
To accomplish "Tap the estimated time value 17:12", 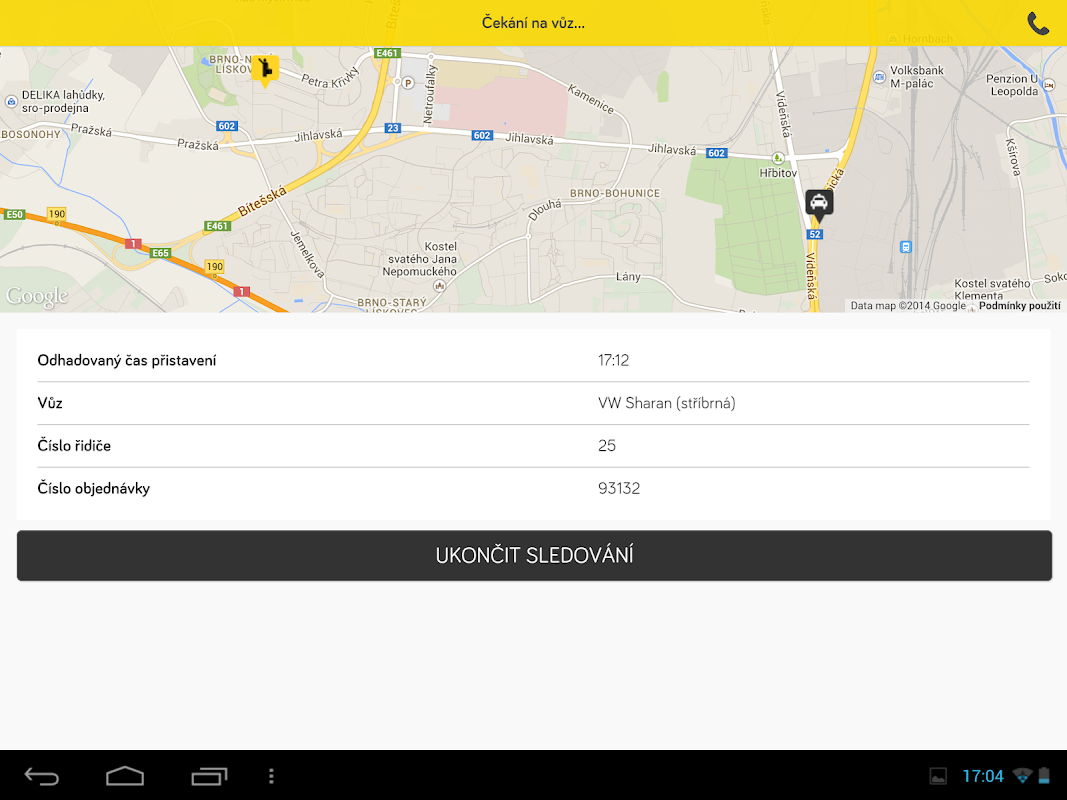I will (613, 361).
